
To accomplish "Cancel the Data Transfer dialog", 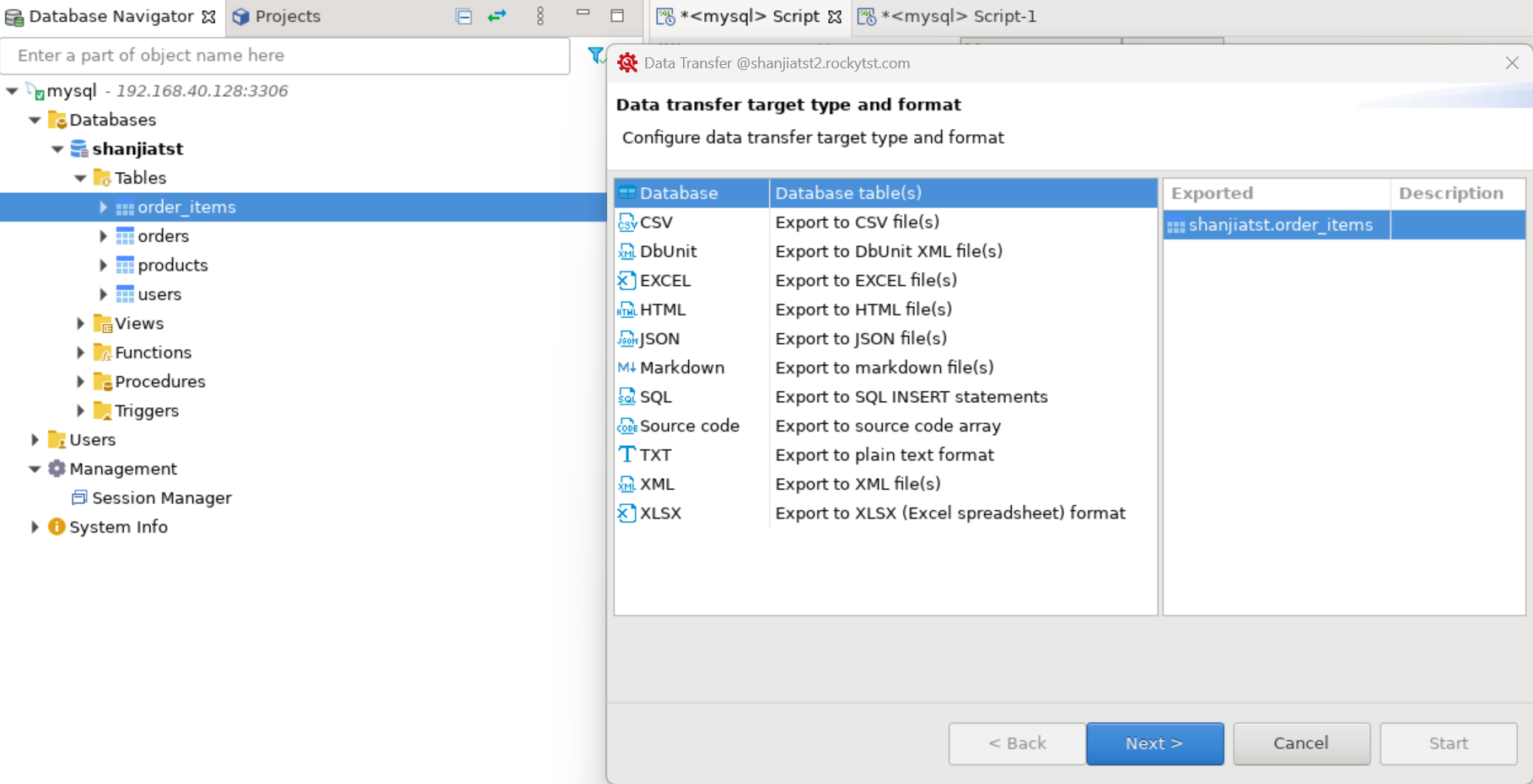I will (x=1301, y=744).
